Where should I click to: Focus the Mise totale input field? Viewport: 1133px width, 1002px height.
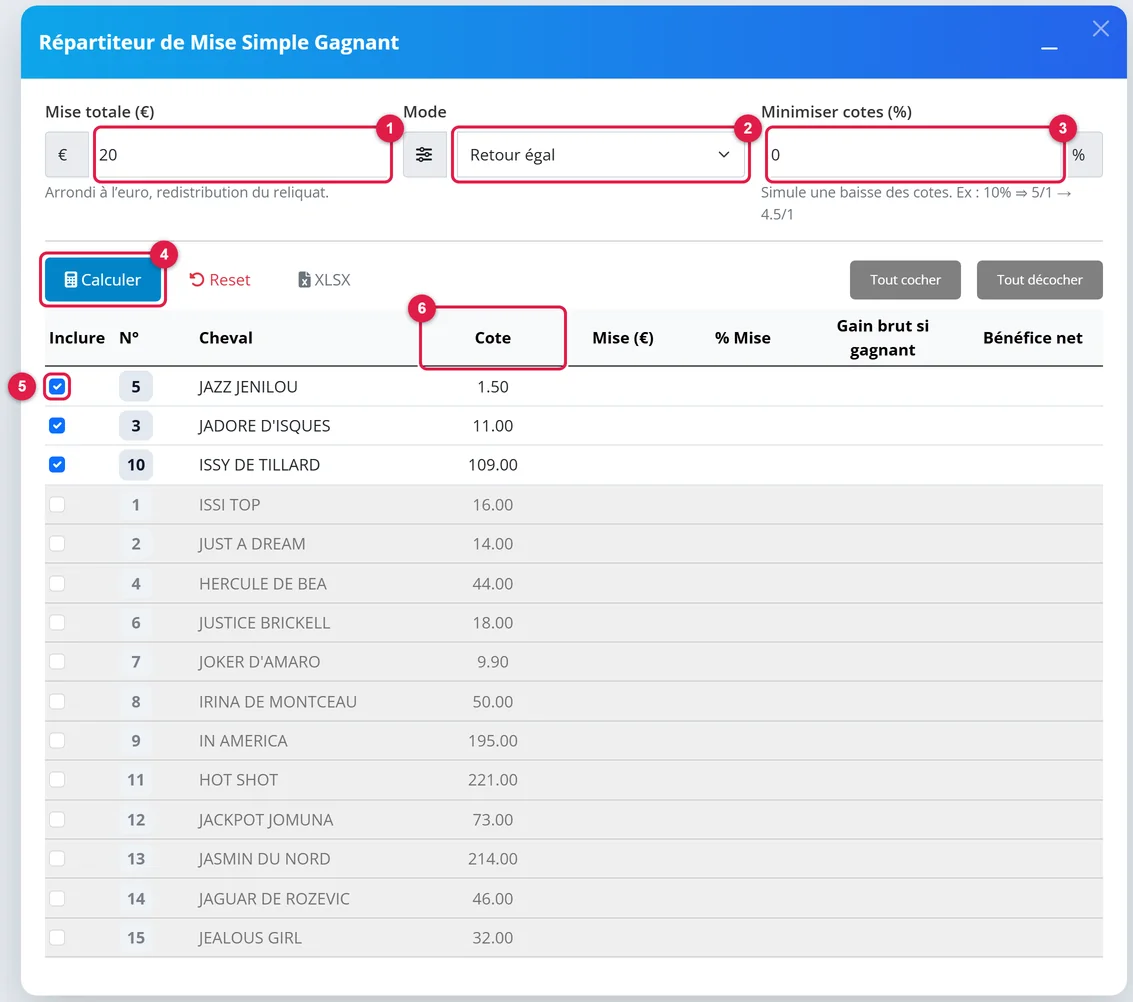pos(243,155)
